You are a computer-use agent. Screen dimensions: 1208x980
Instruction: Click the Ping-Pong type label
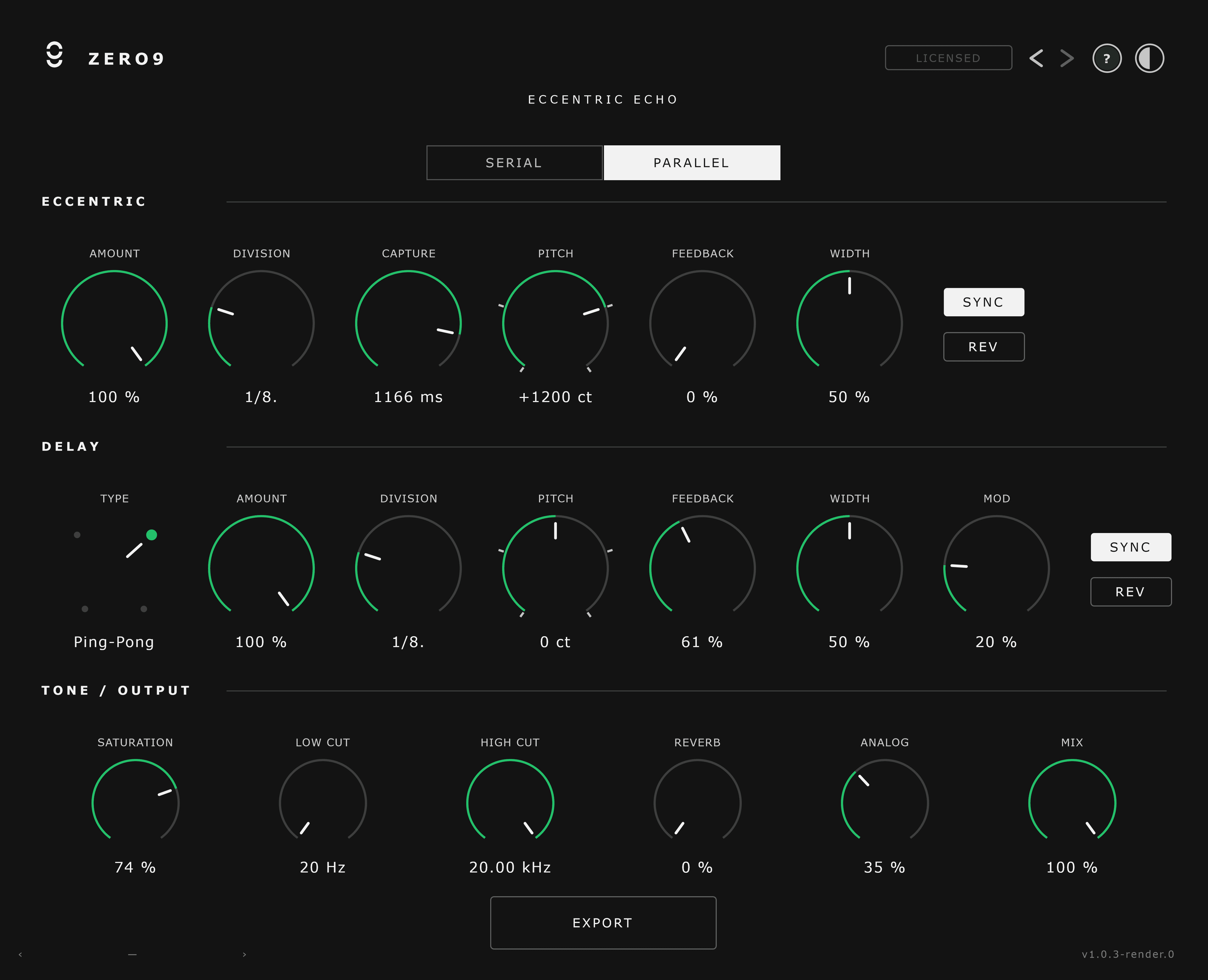coord(114,642)
